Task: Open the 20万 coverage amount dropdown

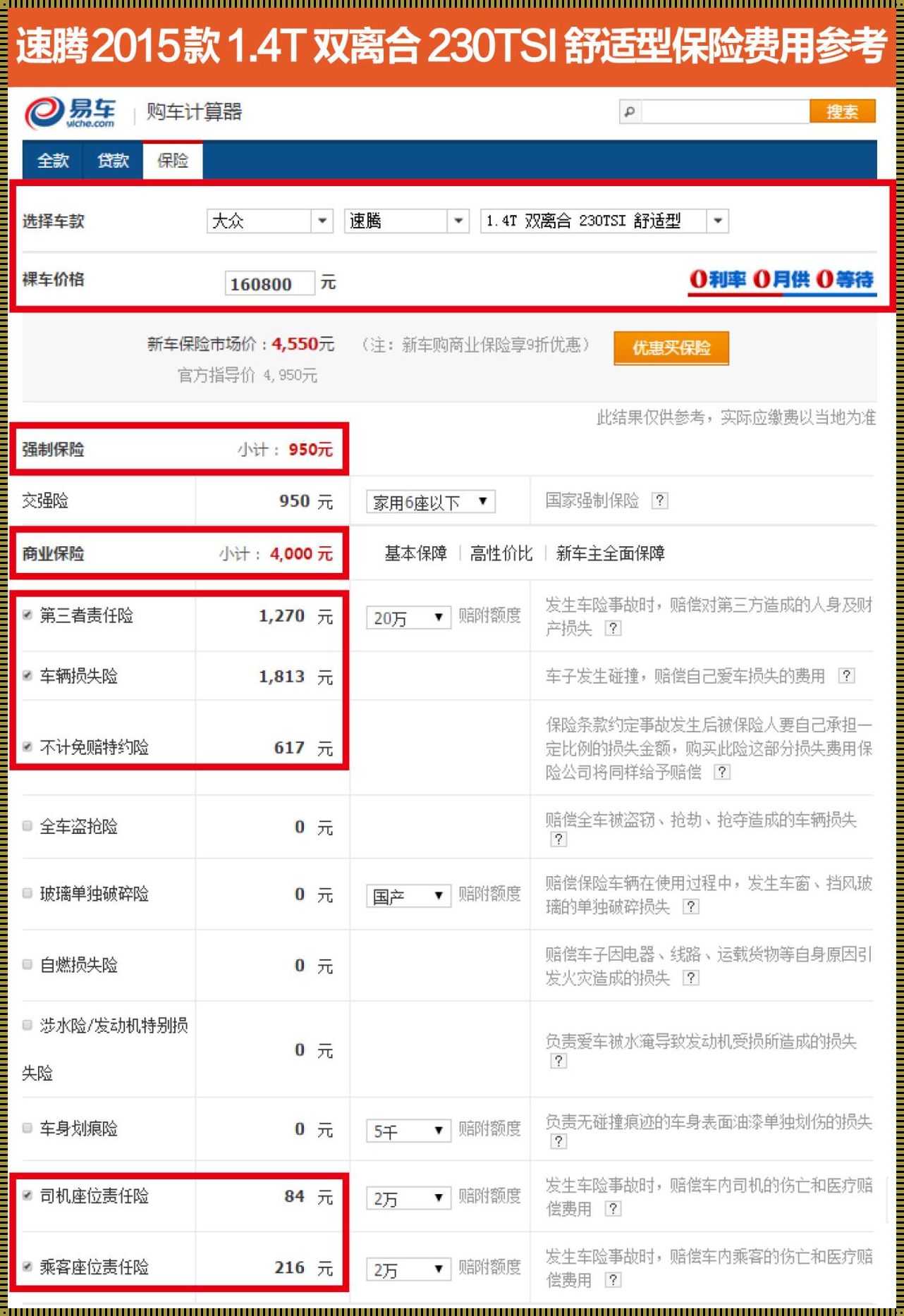Action: (408, 618)
